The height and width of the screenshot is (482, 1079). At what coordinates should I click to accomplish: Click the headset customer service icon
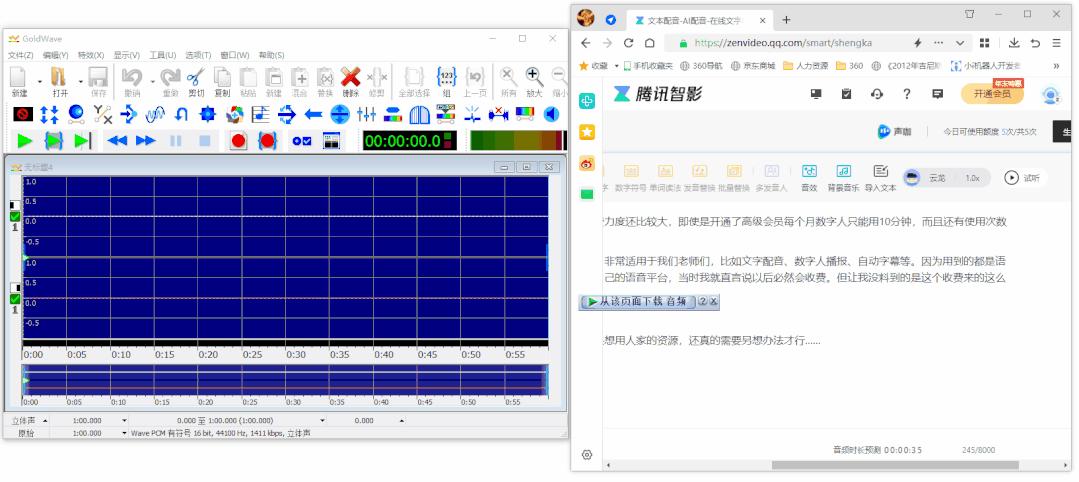point(877,94)
